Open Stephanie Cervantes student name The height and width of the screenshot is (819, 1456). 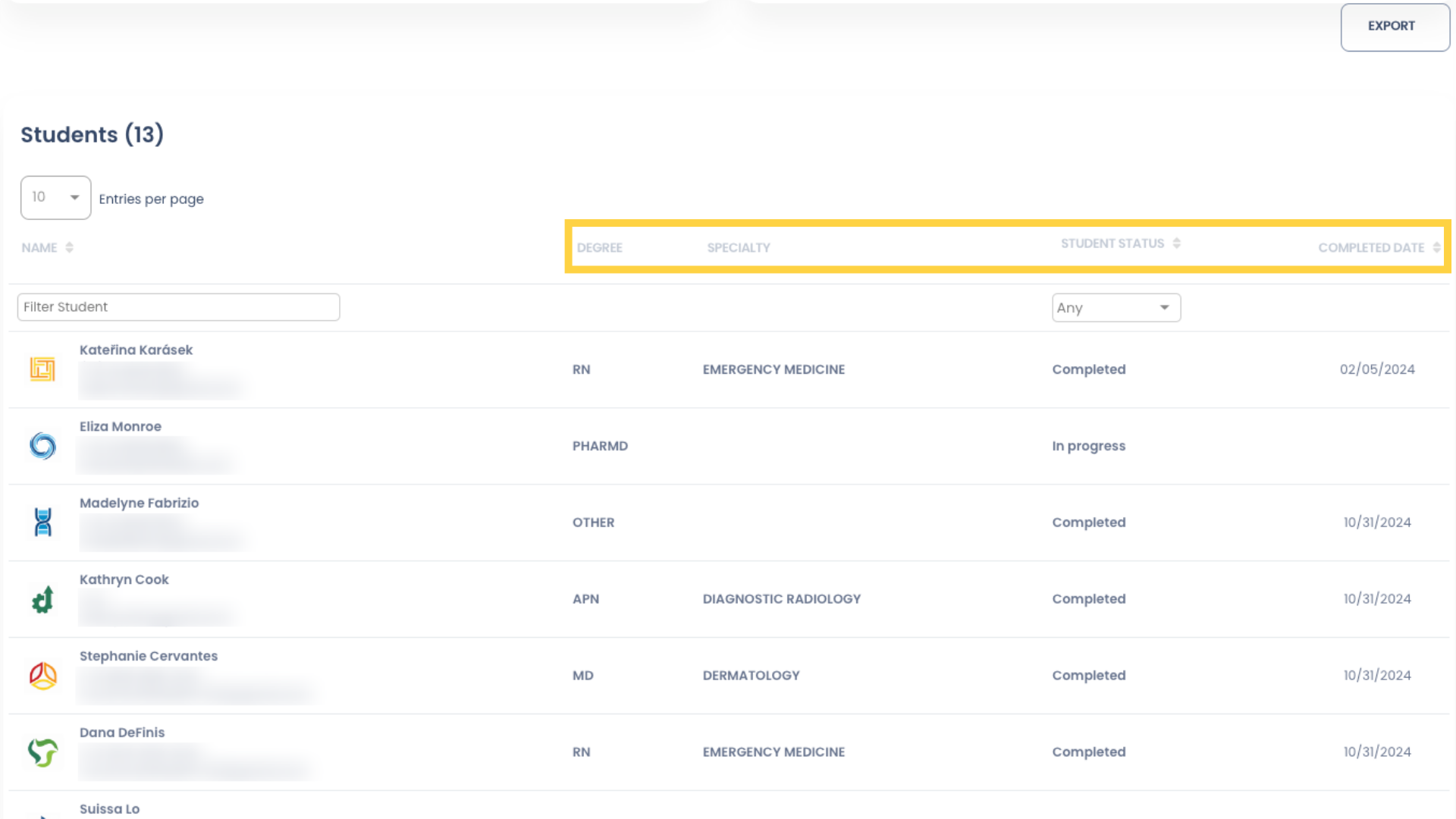149,656
